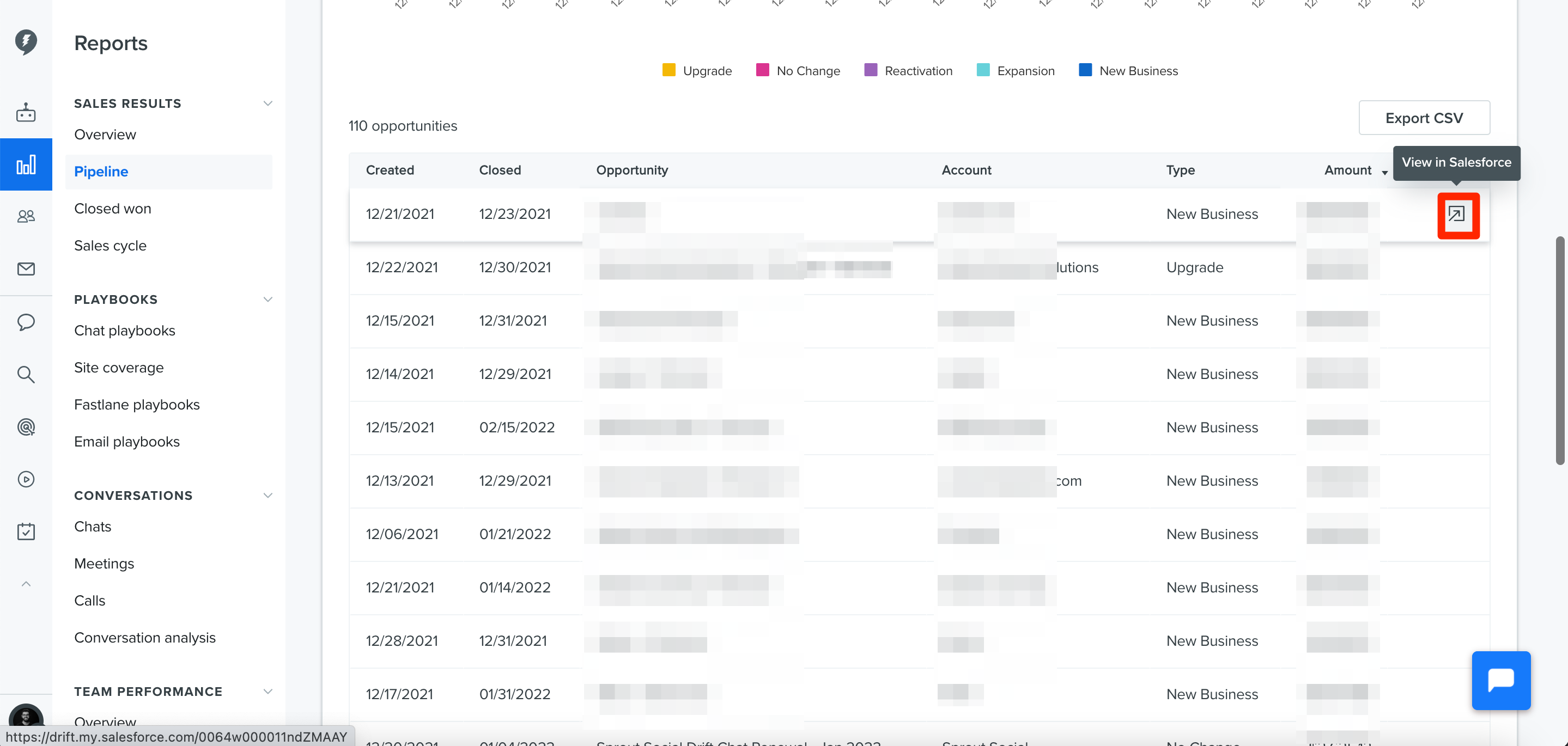
Task: Toggle the No Change legend swatch
Action: (x=762, y=71)
